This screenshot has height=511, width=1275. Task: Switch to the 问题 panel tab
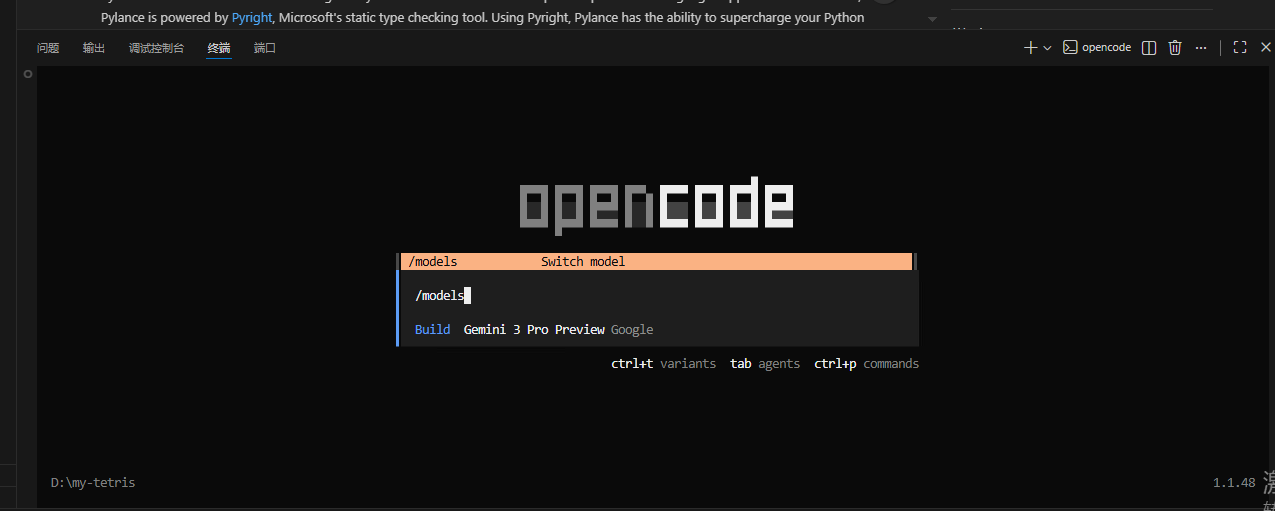[x=48, y=48]
